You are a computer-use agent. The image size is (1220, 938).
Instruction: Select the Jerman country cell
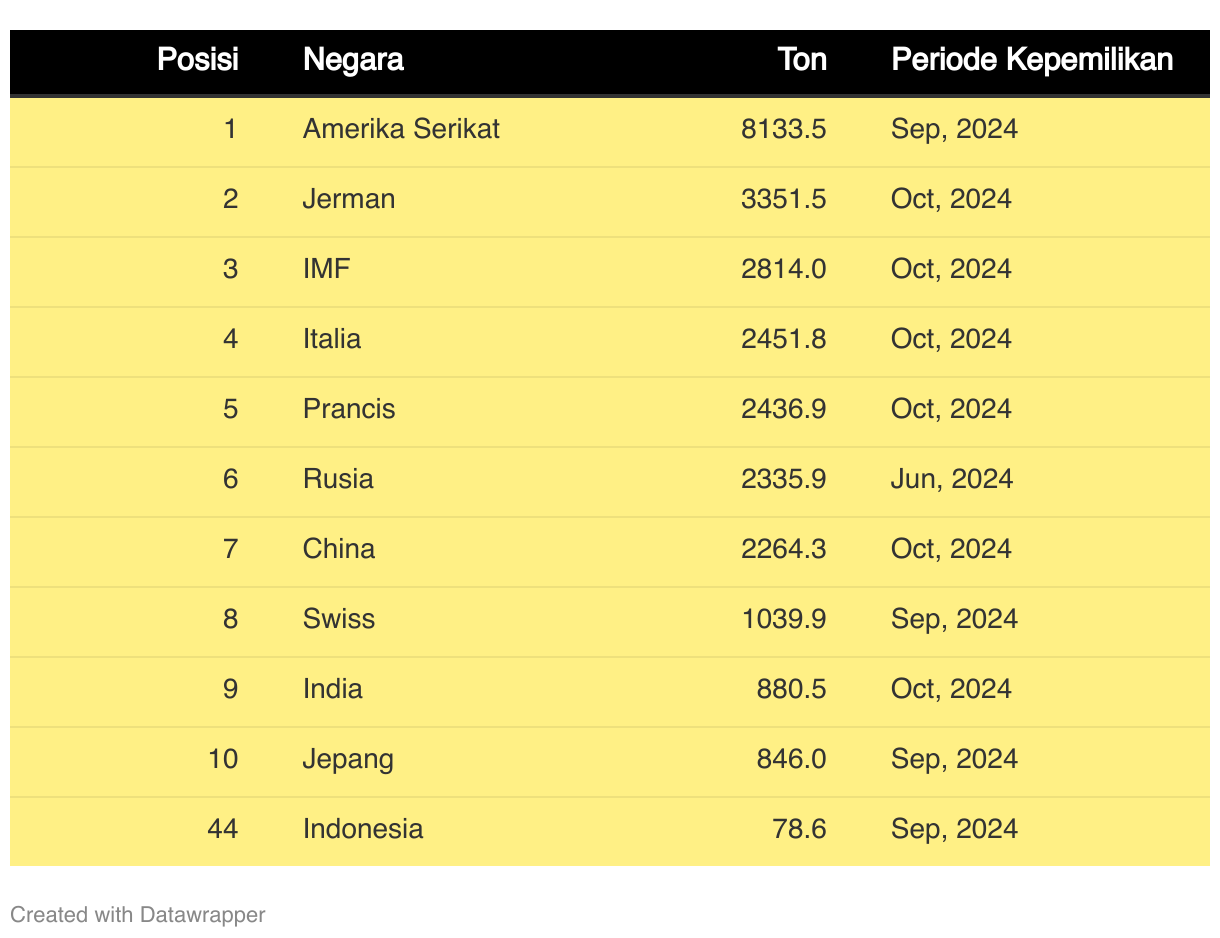[349, 199]
